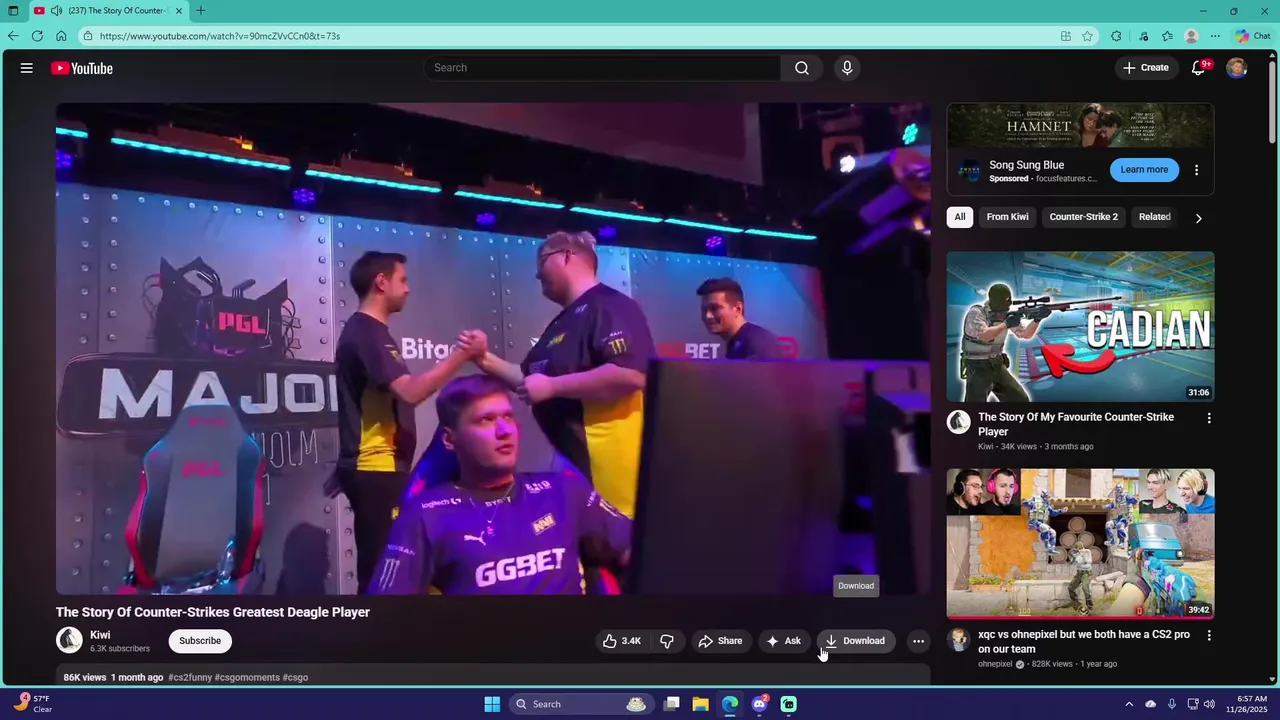
Task: Open The Story Of My Favourite Counter-Strike Player title
Action: coord(1076,424)
